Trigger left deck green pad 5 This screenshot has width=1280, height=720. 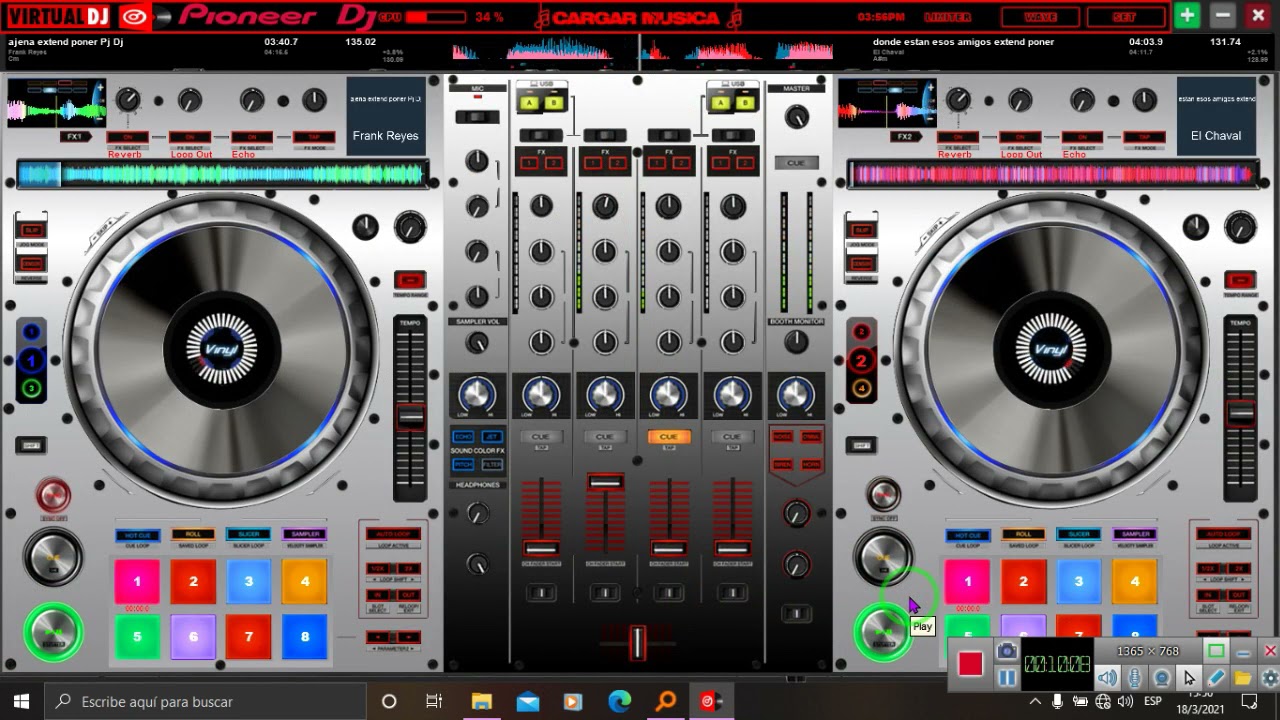pos(137,637)
